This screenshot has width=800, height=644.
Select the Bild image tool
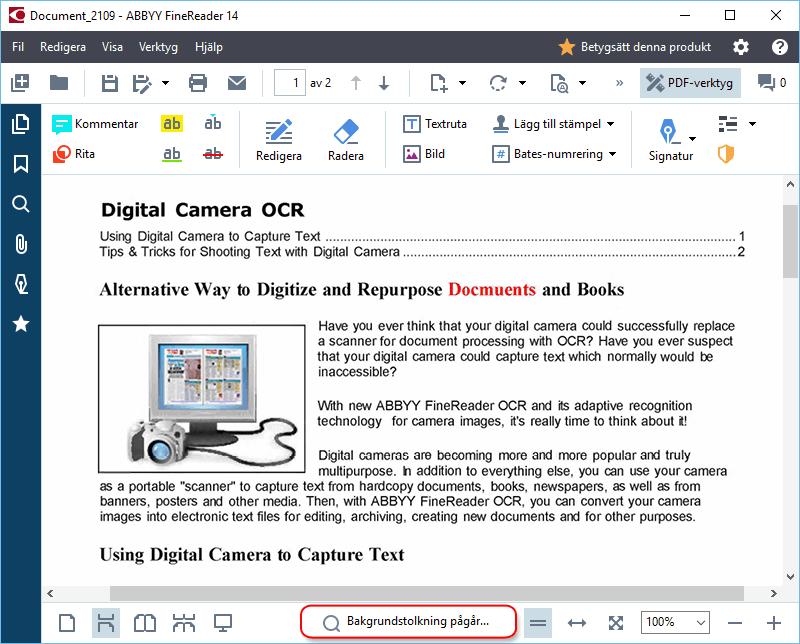click(424, 154)
